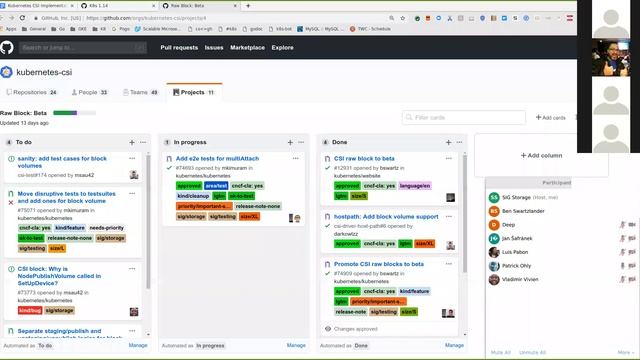The width and height of the screenshot is (640, 360).
Task: Close the 'Raw Block: Beta' browser tab
Action: click(x=236, y=6)
